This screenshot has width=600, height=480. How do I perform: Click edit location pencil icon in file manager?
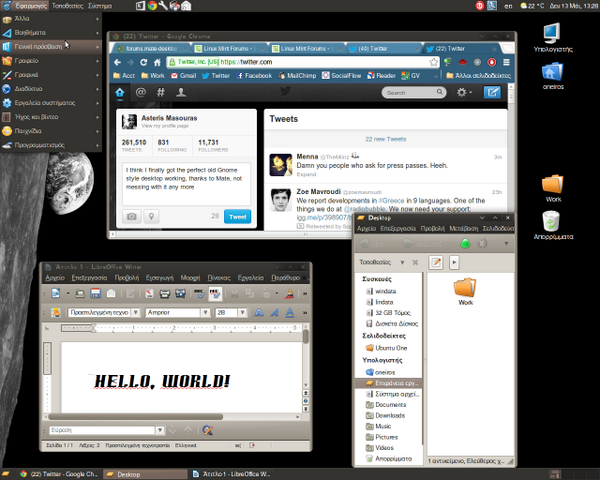[436, 262]
